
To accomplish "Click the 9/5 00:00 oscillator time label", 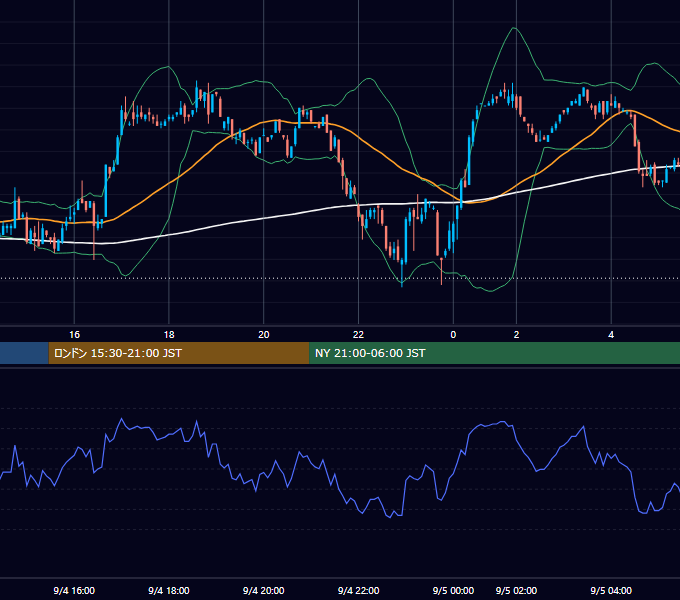I will 453,590.
